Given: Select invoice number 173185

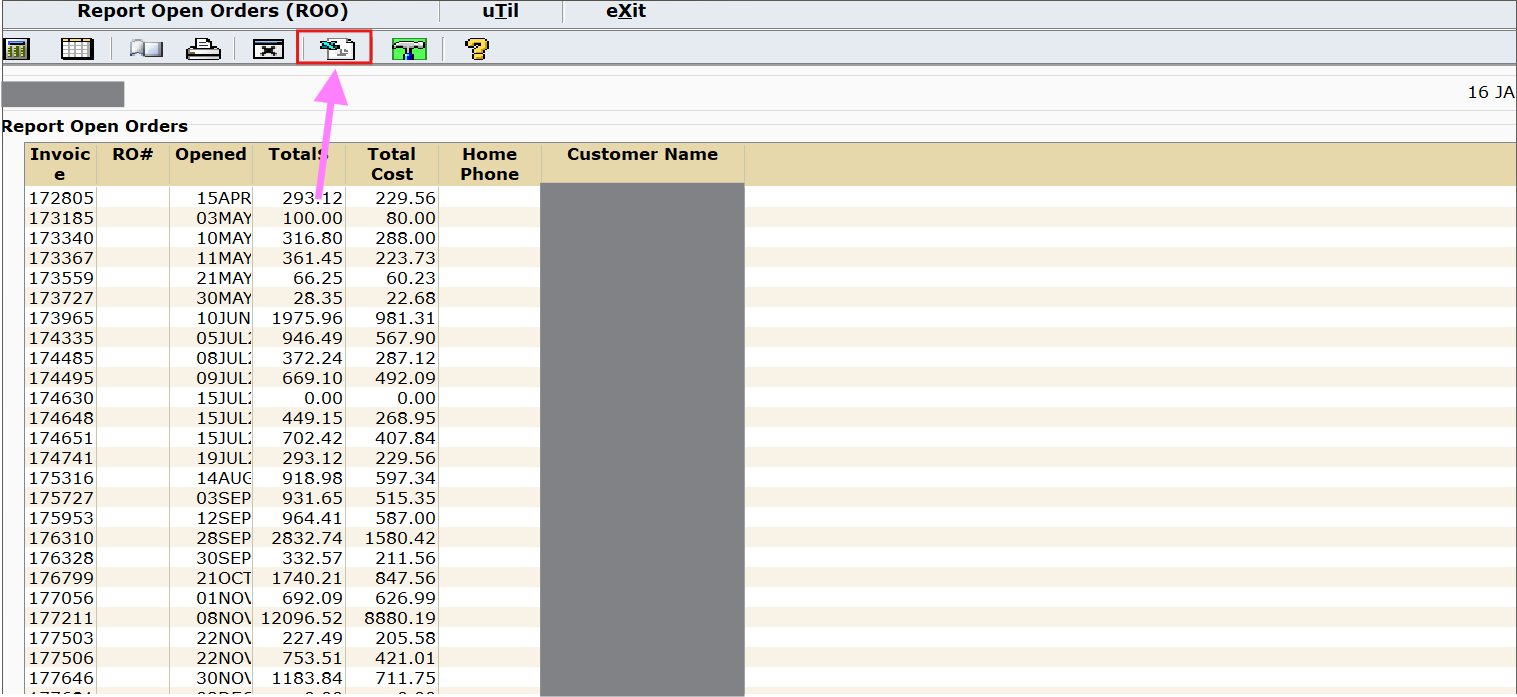Looking at the screenshot, I should point(61,218).
